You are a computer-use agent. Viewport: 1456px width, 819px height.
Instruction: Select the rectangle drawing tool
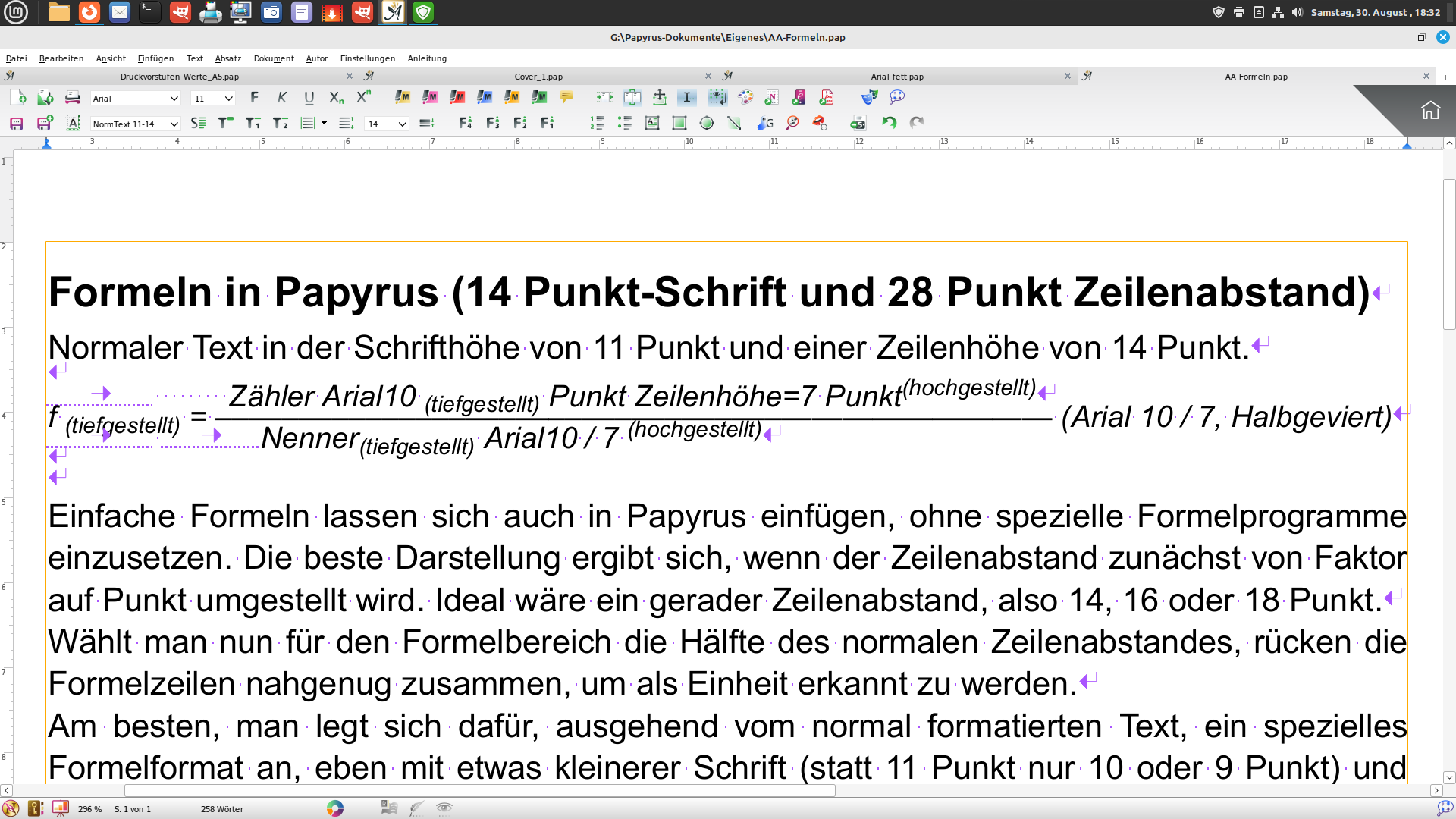pos(679,123)
